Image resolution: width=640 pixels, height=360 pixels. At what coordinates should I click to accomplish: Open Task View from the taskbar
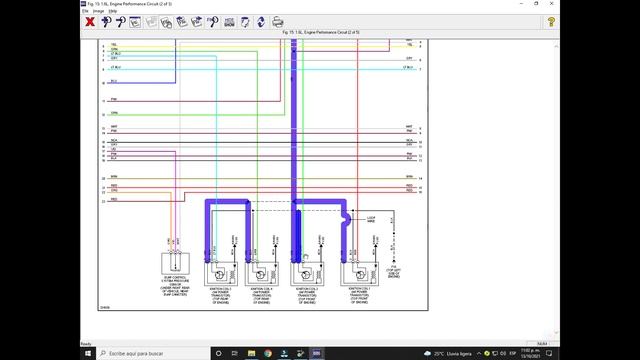point(235,353)
